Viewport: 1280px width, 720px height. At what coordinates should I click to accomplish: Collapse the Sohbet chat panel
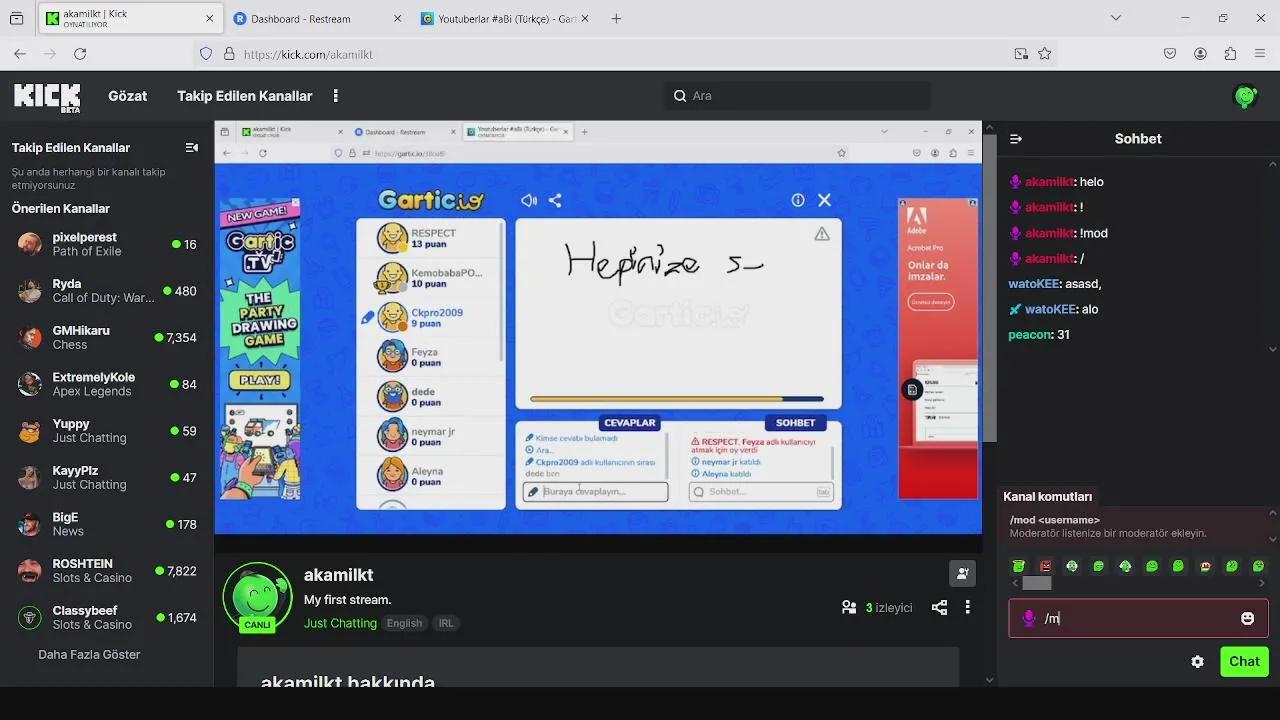[1016, 139]
